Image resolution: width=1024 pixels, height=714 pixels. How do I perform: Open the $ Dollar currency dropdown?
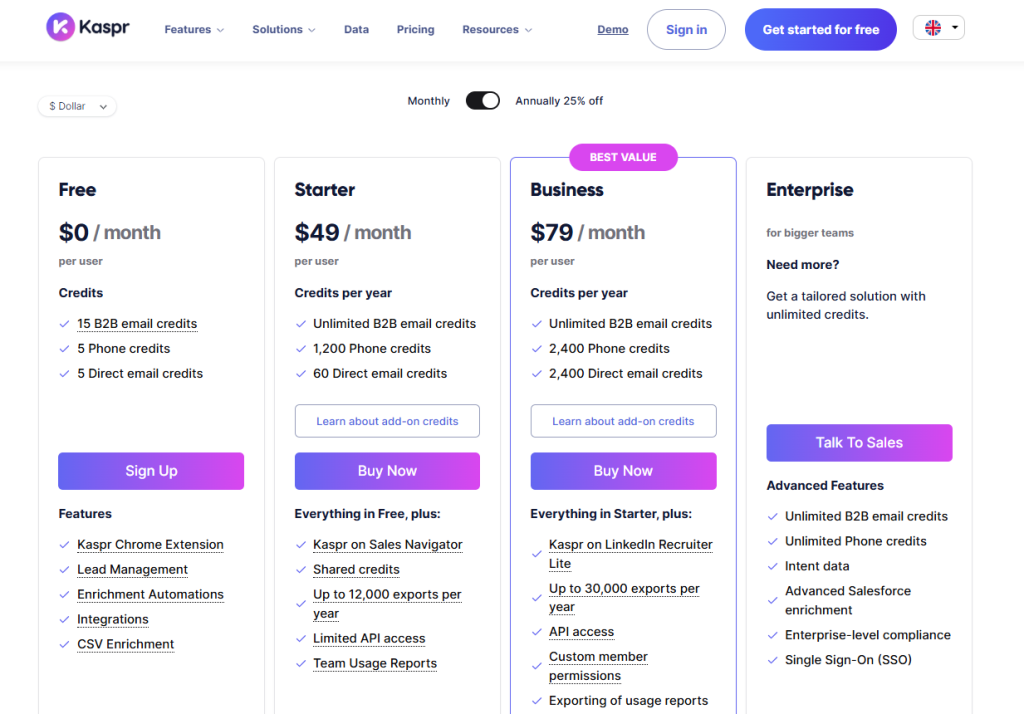point(77,106)
